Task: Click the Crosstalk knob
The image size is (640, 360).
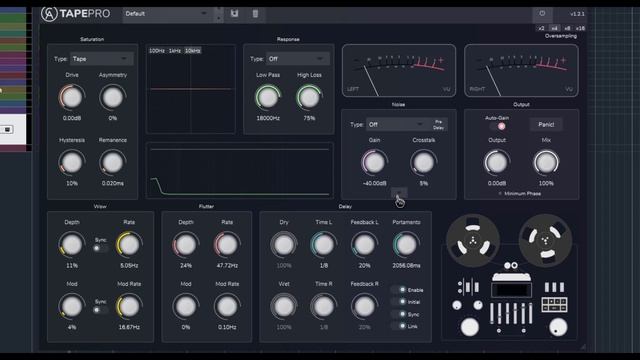Action: pyautogui.click(x=423, y=162)
